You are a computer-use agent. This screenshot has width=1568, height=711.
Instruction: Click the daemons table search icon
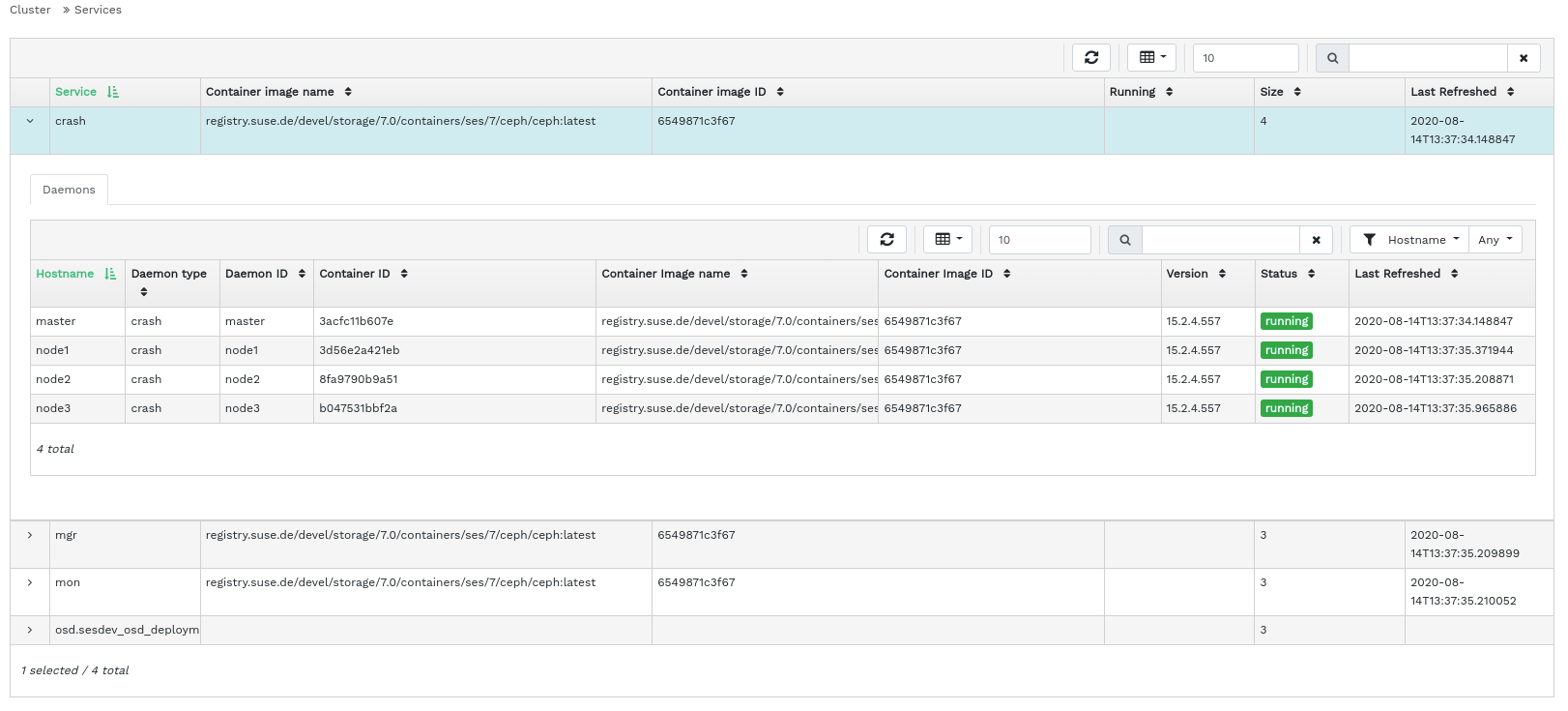1125,240
